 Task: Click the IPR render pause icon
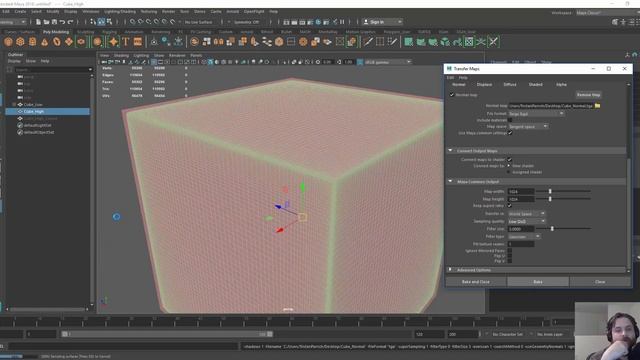[x=342, y=22]
